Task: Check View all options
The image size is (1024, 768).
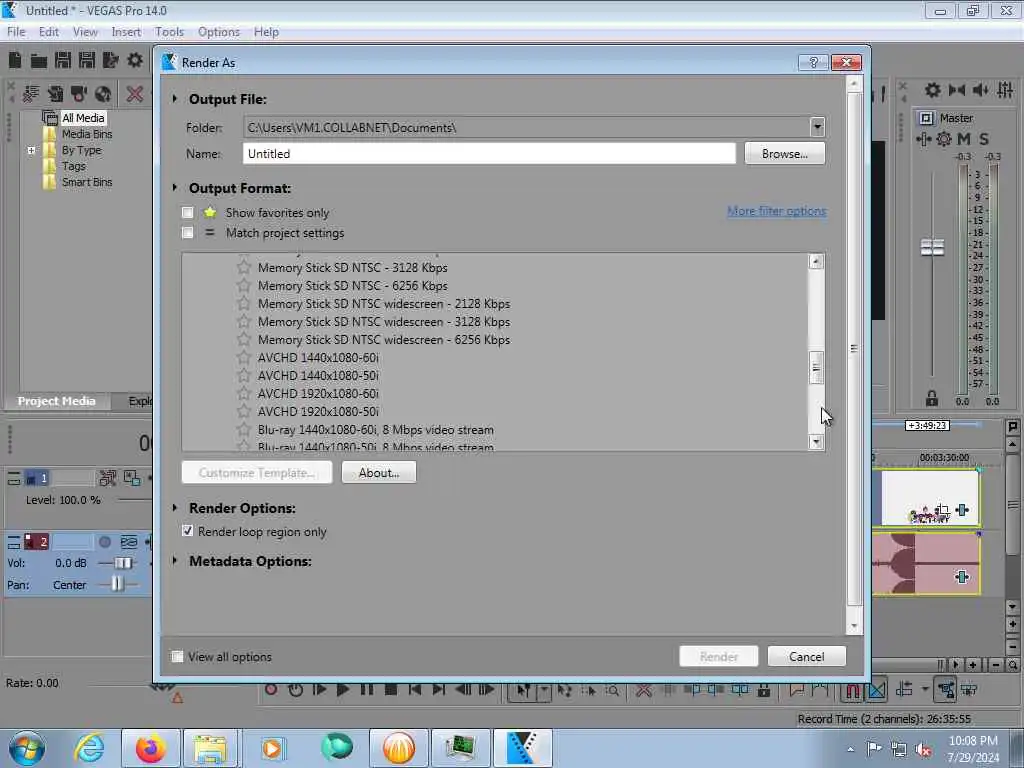Action: pos(177,656)
